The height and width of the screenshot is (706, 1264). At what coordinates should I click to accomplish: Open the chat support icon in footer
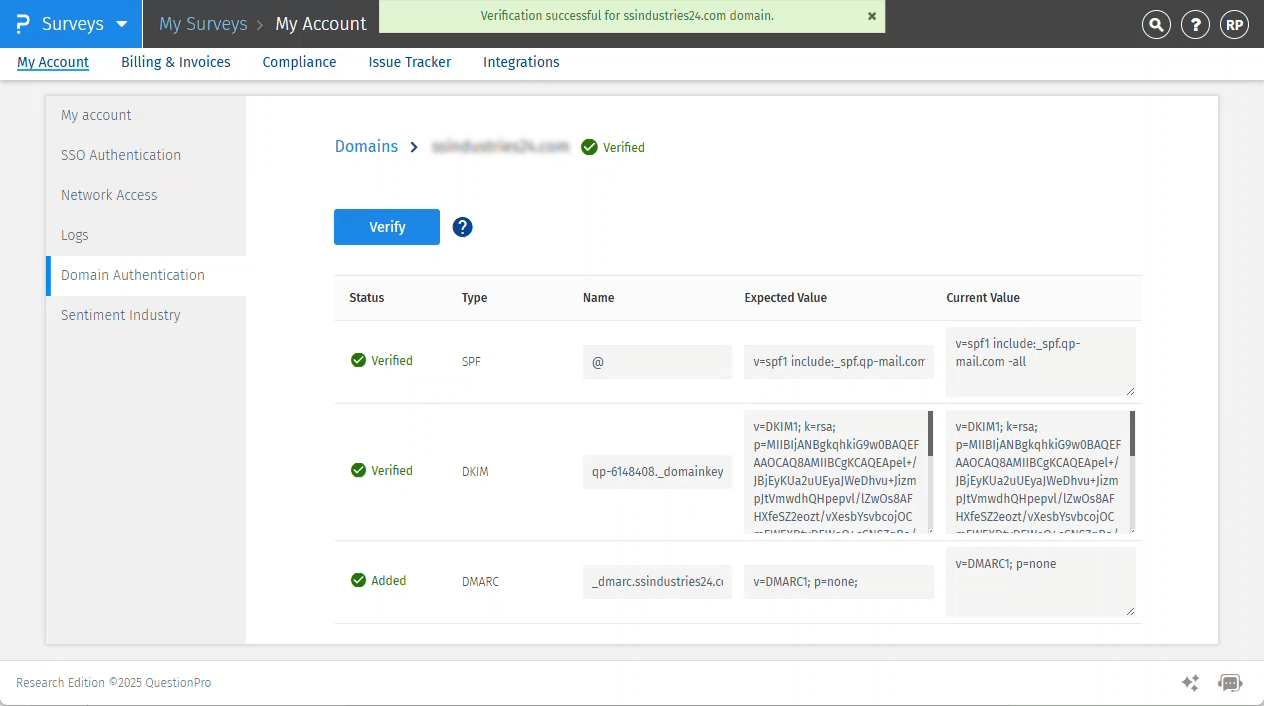1230,683
